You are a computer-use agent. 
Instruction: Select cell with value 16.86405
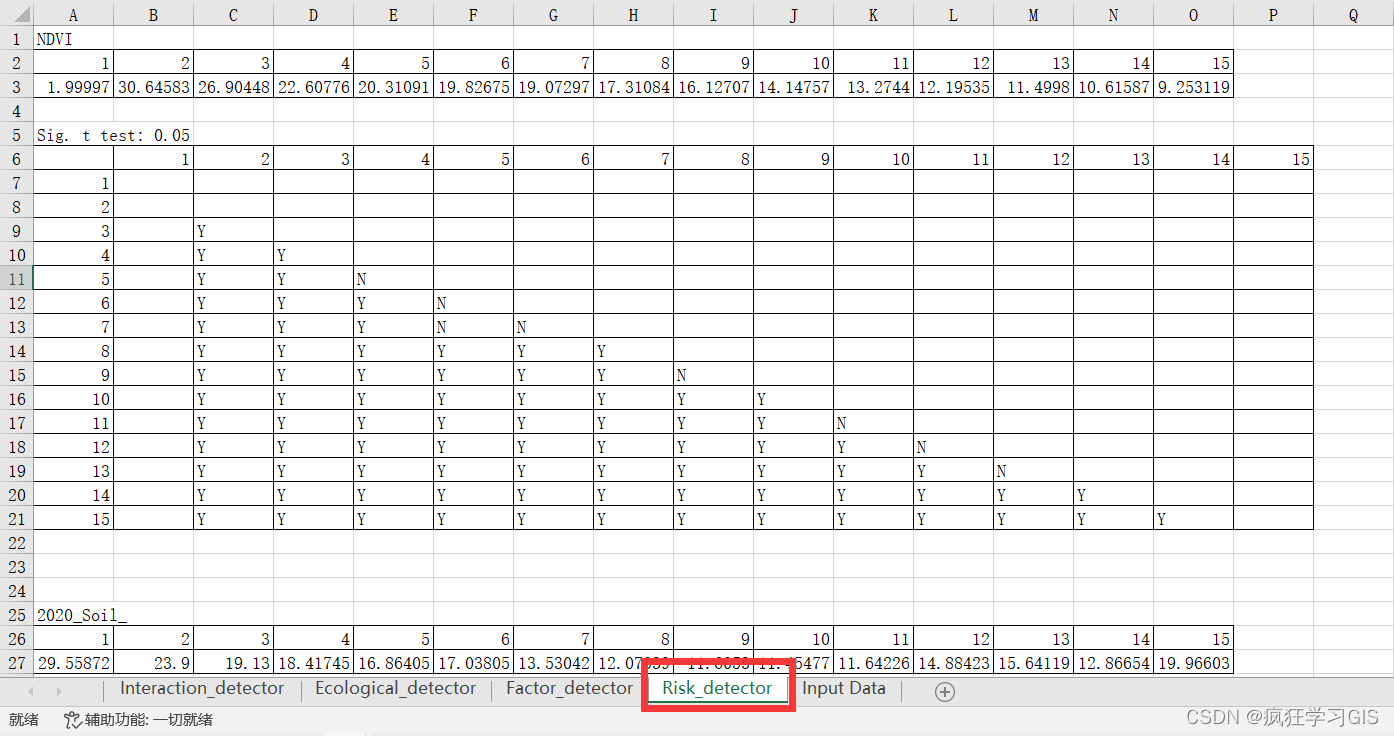(x=394, y=663)
